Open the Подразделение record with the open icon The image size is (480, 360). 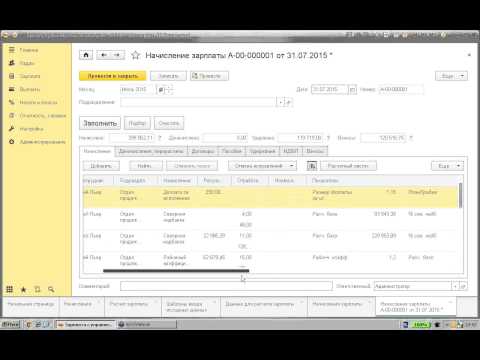[x=289, y=102]
